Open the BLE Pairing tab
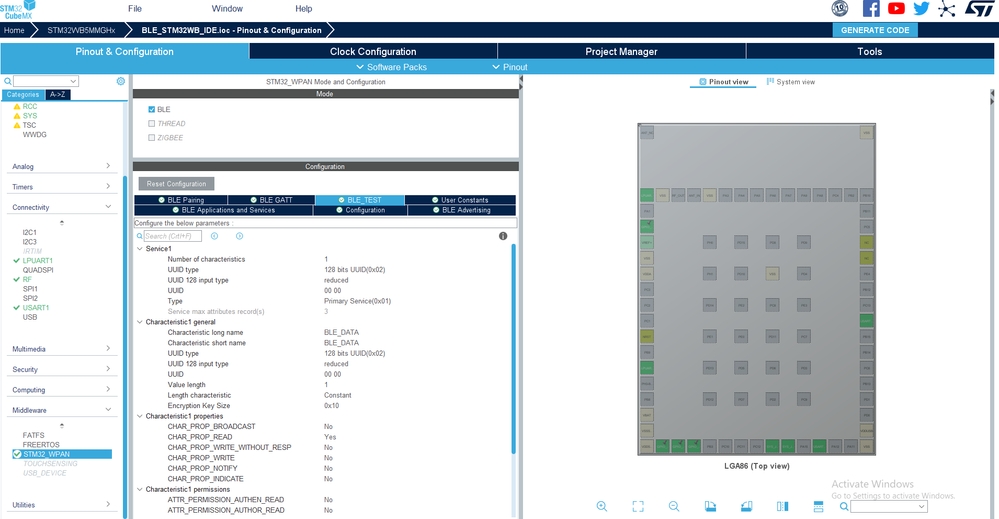This screenshot has width=999, height=519. click(x=181, y=200)
